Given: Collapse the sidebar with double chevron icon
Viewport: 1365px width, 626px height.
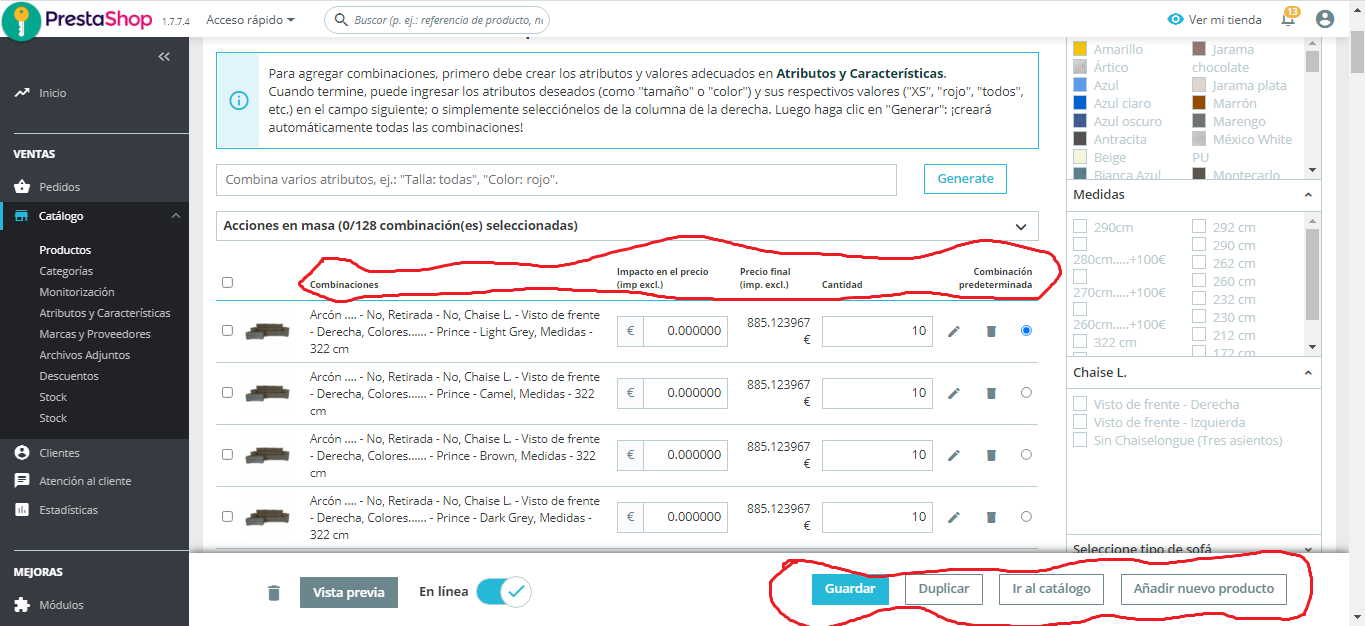Looking at the screenshot, I should pyautogui.click(x=165, y=57).
